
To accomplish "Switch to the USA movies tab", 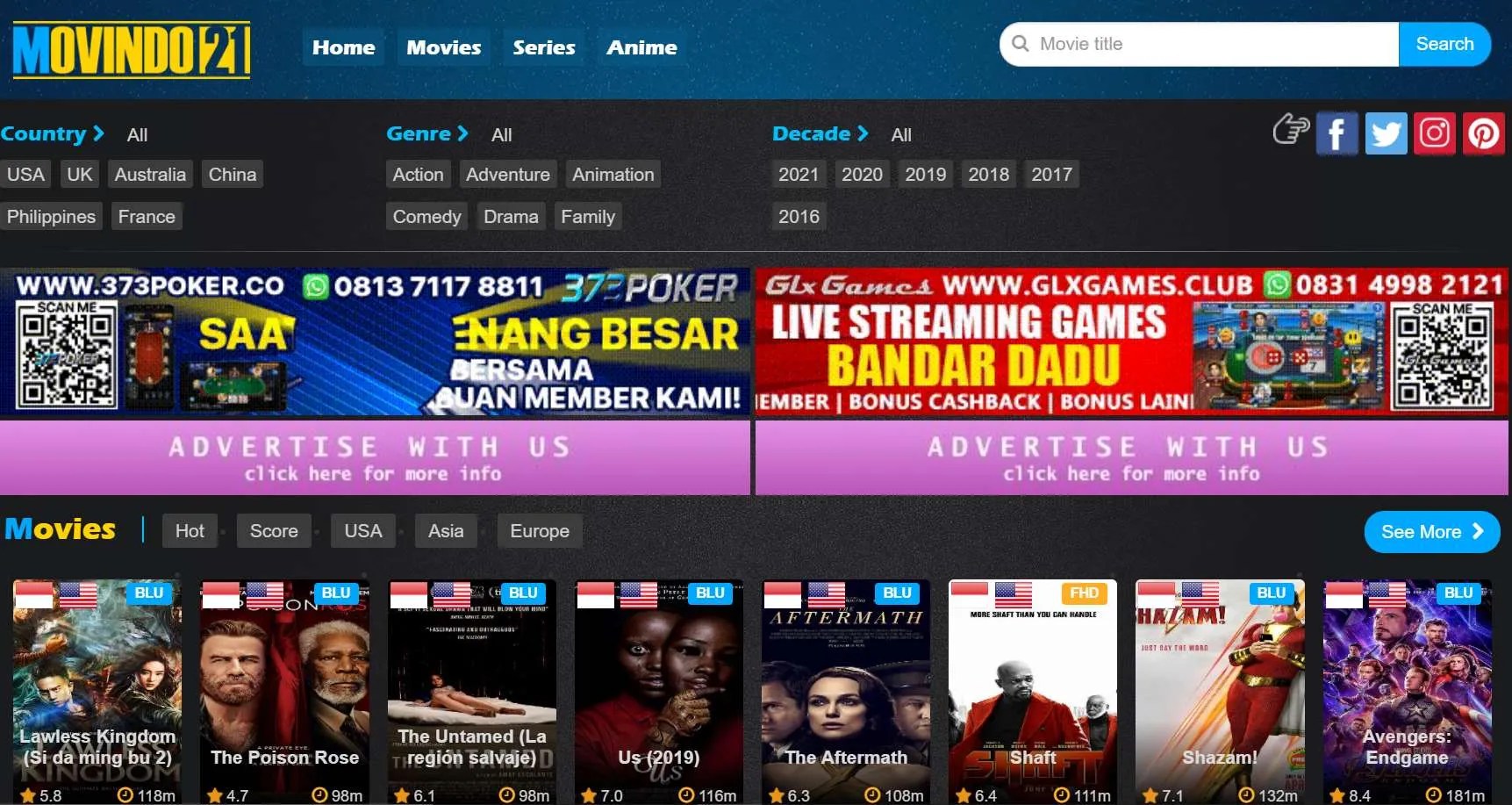I will (363, 531).
